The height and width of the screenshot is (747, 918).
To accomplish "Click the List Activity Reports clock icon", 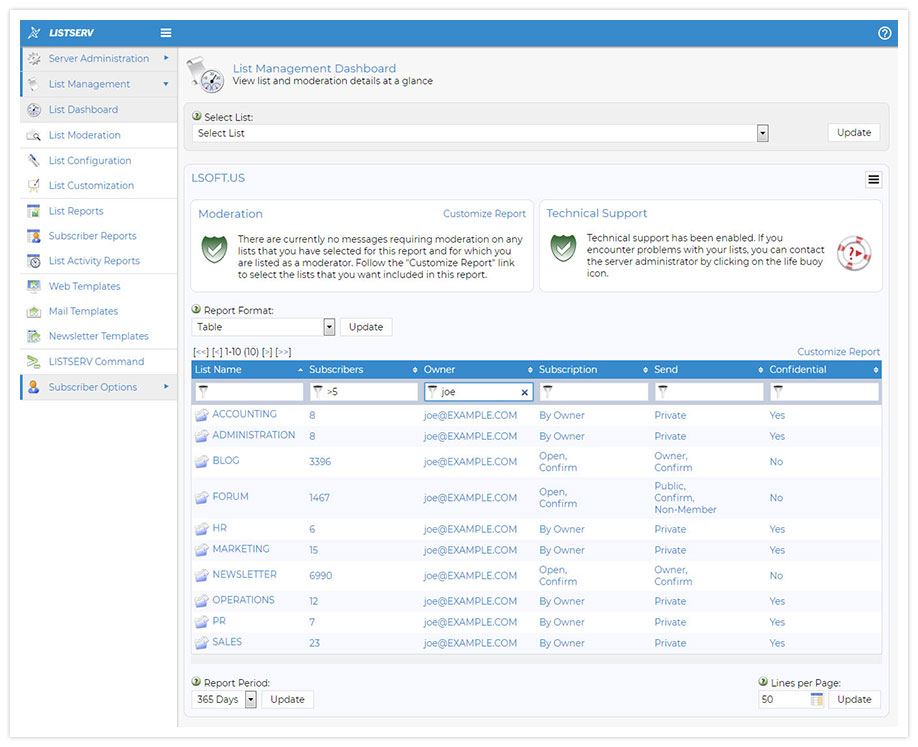I will pos(34,261).
